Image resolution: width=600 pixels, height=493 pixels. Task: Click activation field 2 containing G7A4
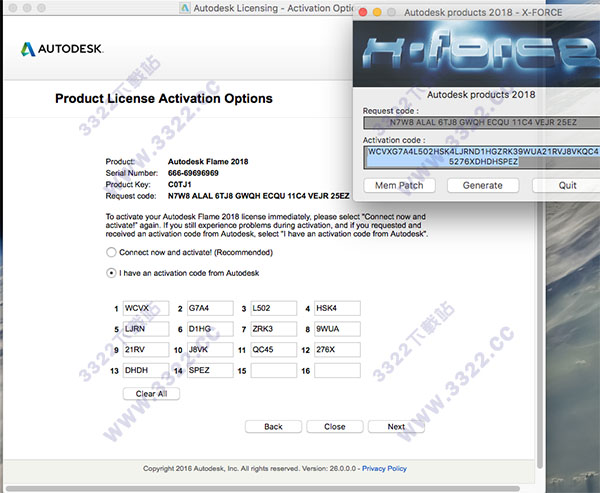click(x=210, y=308)
